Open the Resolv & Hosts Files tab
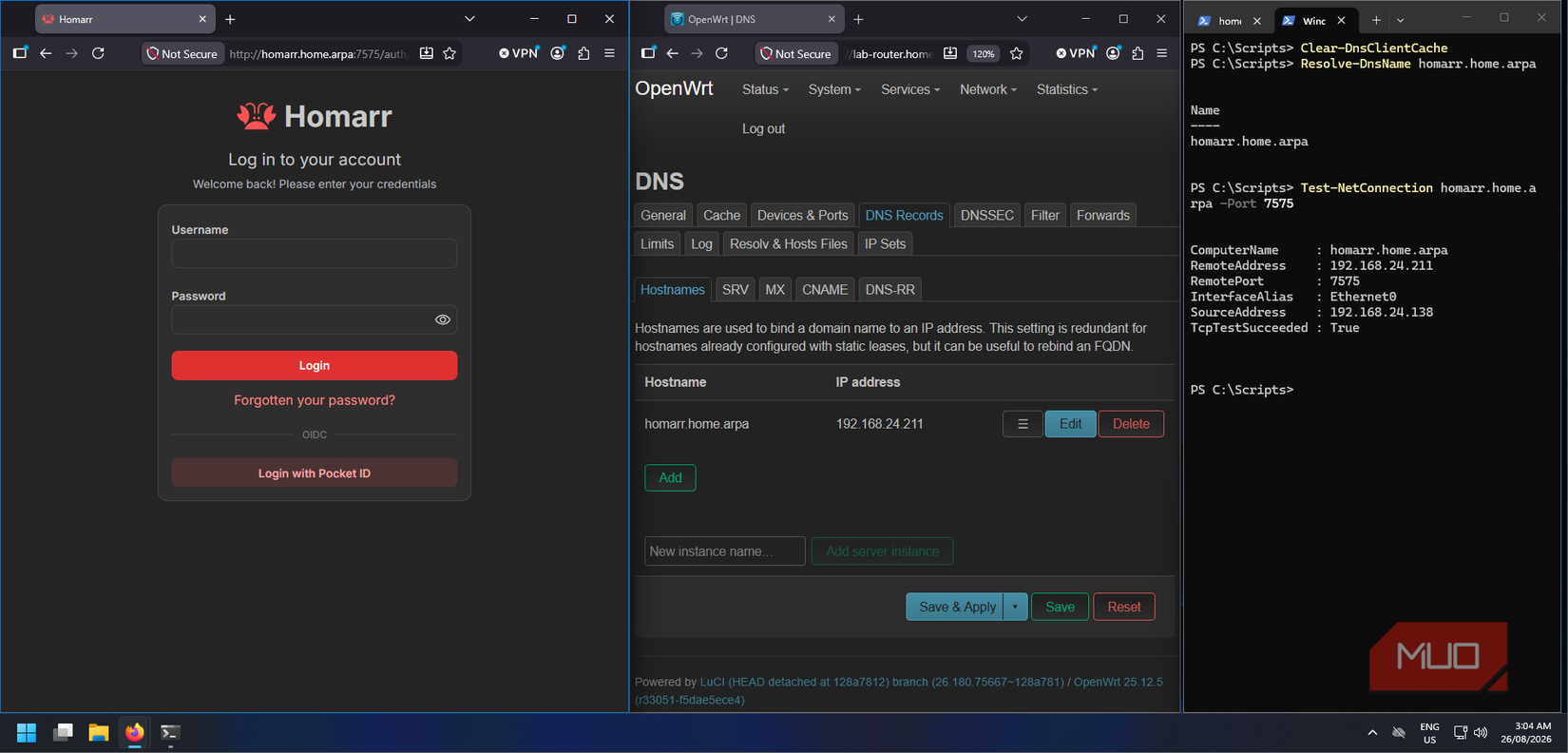This screenshot has height=753, width=1568. point(788,243)
